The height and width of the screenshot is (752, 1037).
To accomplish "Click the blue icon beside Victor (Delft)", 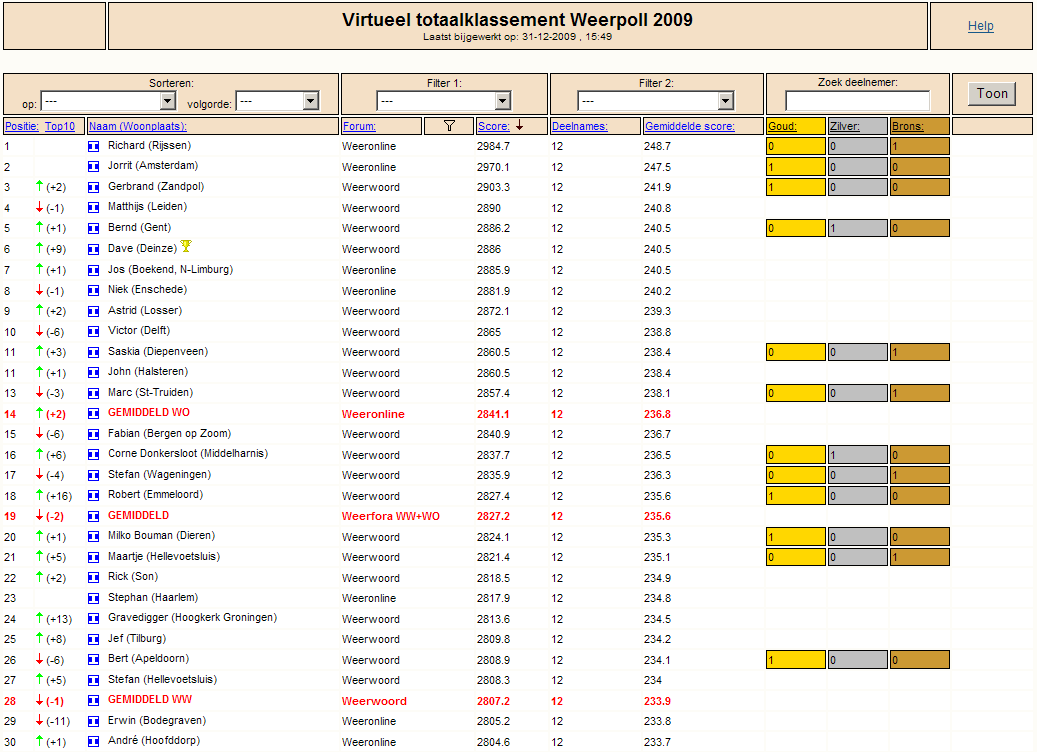I will pos(94,331).
